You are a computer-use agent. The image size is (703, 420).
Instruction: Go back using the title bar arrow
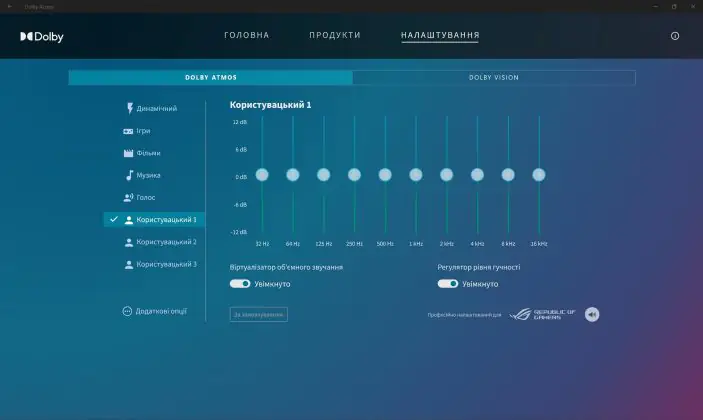9,6
